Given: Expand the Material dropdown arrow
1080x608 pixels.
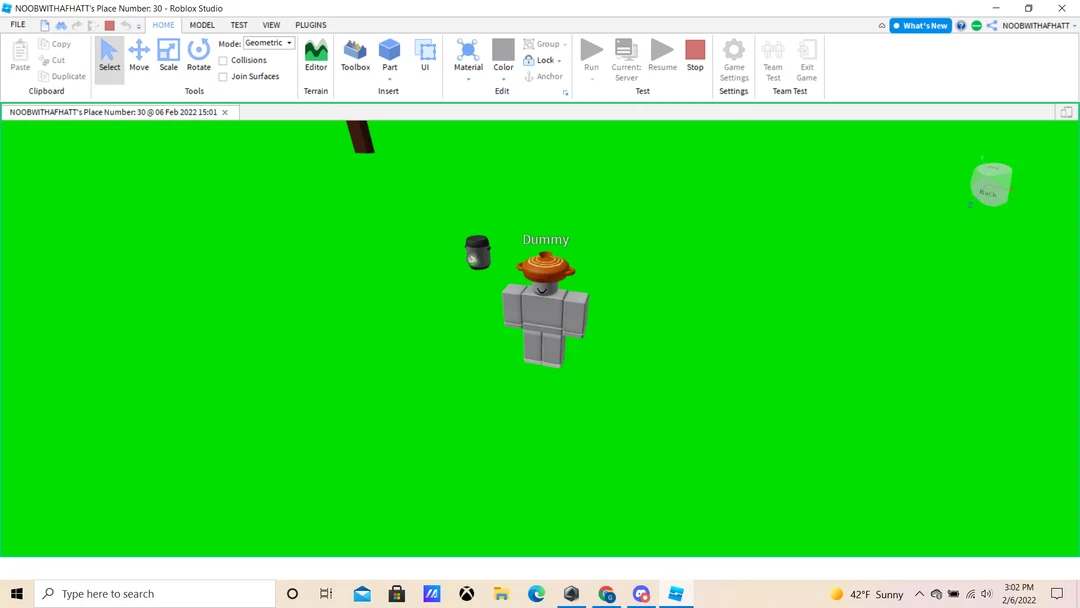Looking at the screenshot, I should (x=468, y=79).
